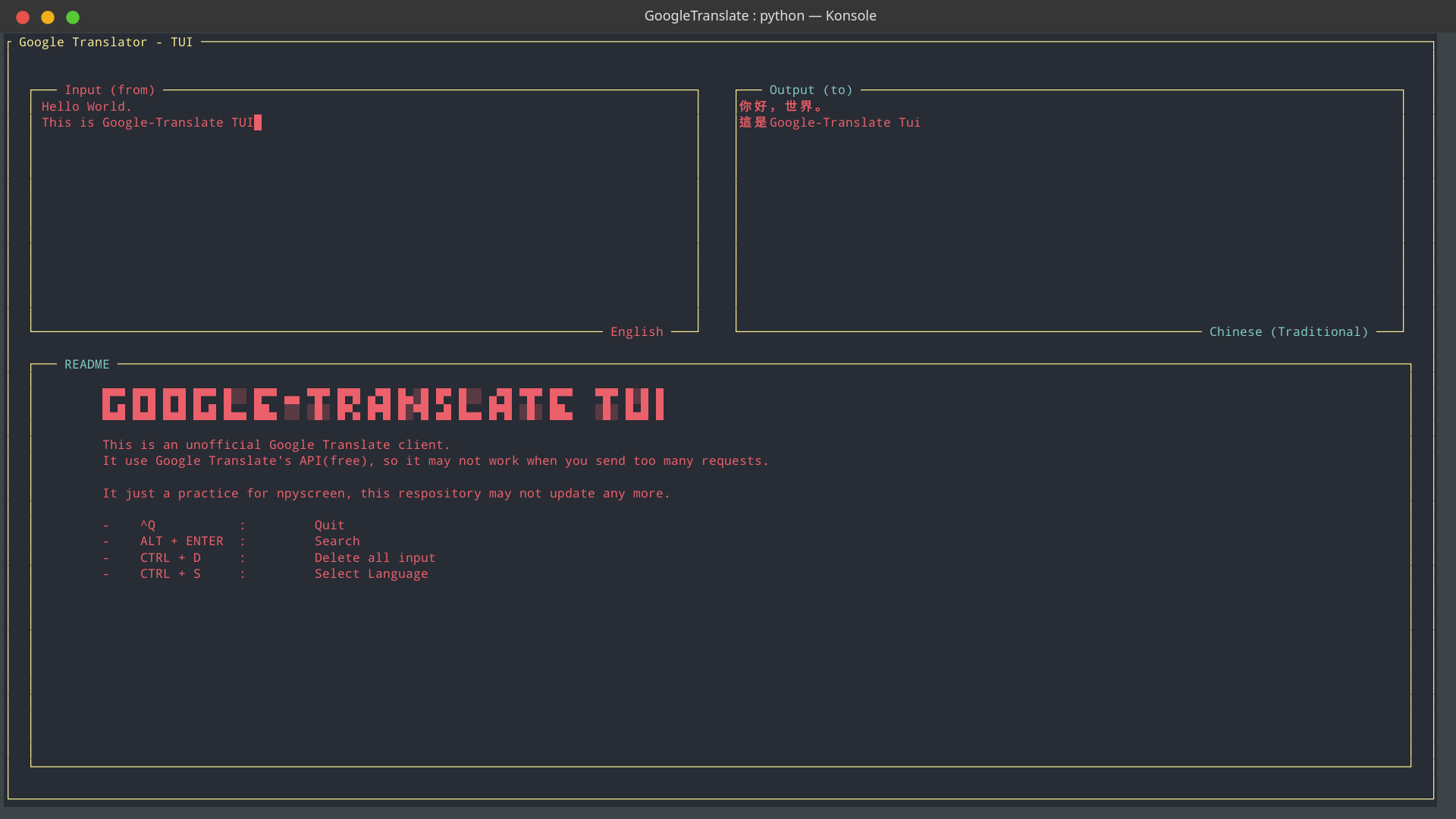Click the GOOGLE-TRANSLATE TUI pixel banner
Viewport: 1456px width, 819px height.
click(x=383, y=404)
